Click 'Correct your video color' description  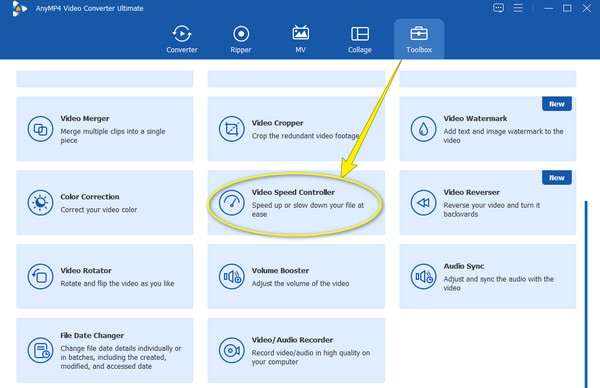coord(99,210)
